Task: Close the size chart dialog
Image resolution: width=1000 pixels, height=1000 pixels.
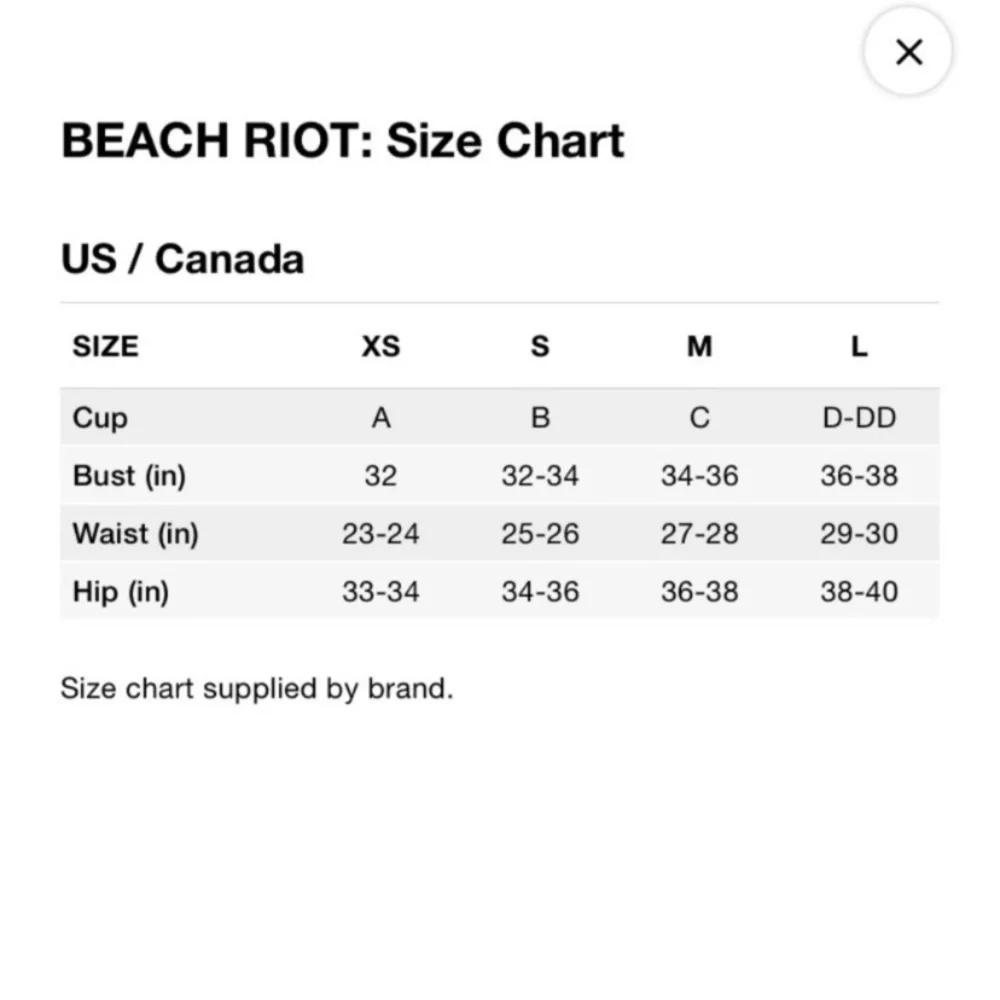Action: click(x=908, y=52)
